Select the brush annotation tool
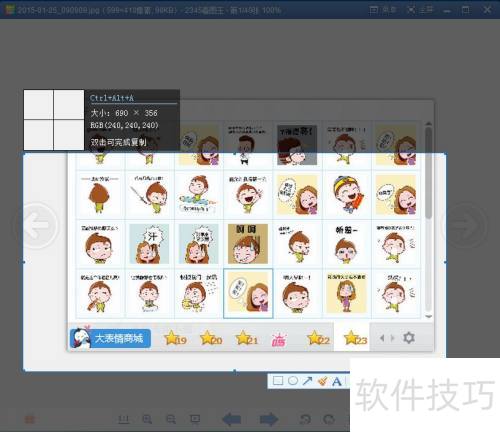 (322, 381)
